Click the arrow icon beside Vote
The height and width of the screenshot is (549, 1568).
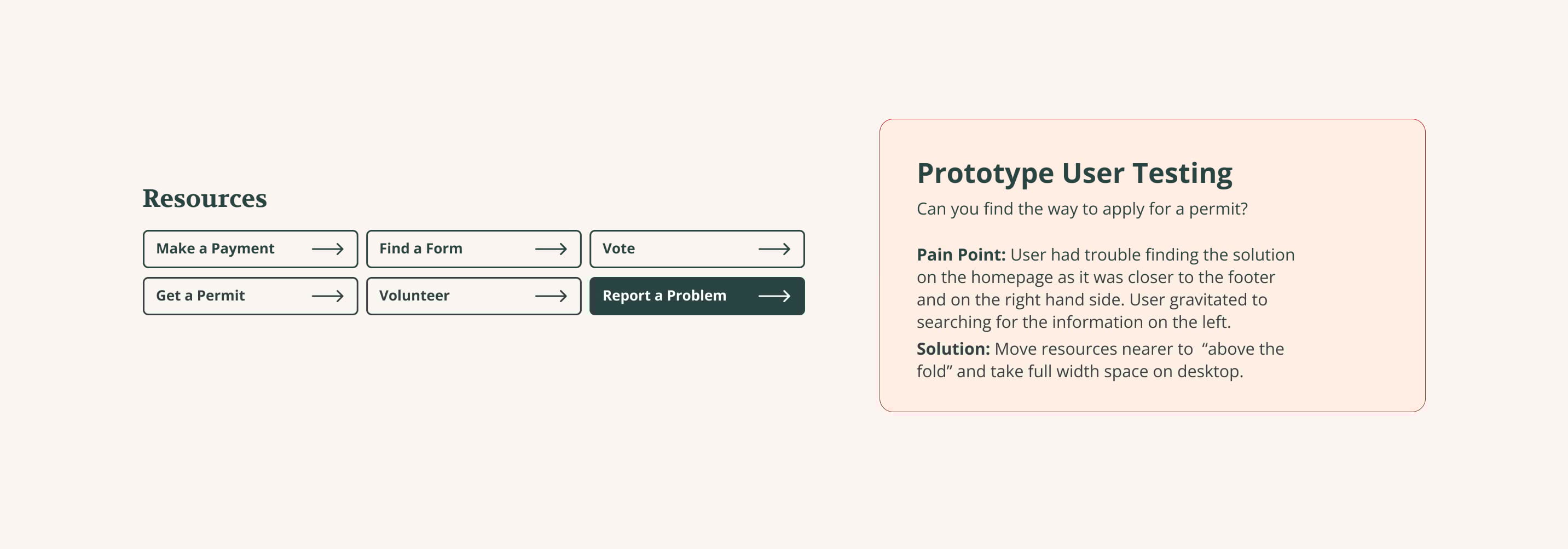pyautogui.click(x=774, y=249)
